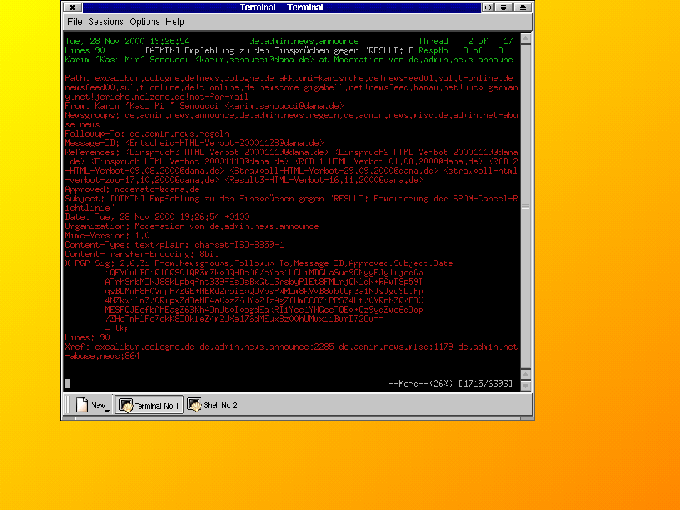Open the Help menu
This screenshot has height=510, width=680.
[175, 22]
